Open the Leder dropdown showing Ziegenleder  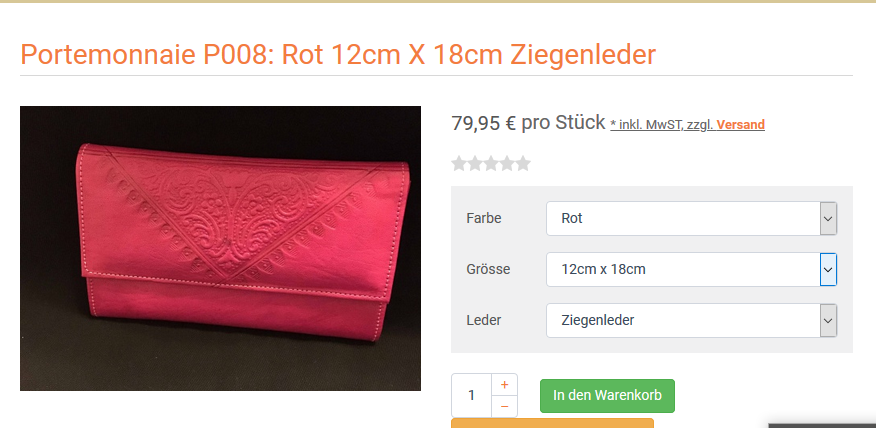coord(691,321)
